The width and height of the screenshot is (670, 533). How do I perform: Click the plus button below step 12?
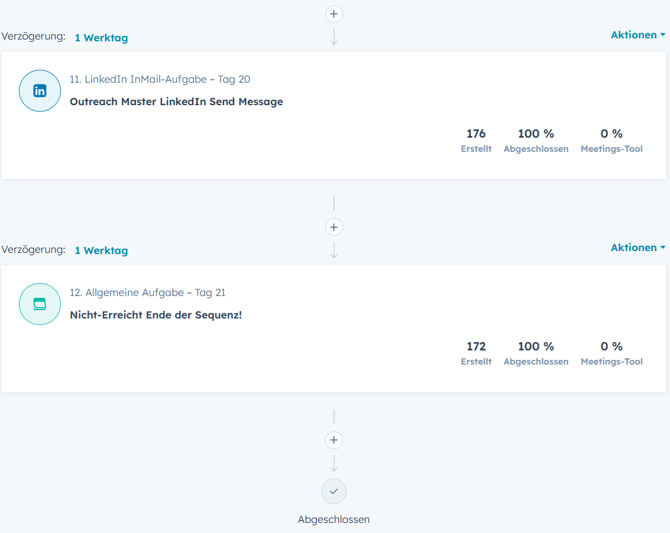(334, 440)
